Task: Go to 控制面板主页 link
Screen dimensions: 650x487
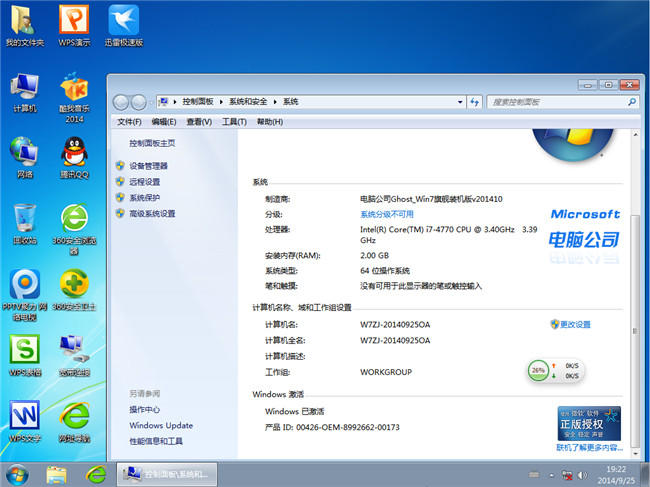Action: (152, 143)
